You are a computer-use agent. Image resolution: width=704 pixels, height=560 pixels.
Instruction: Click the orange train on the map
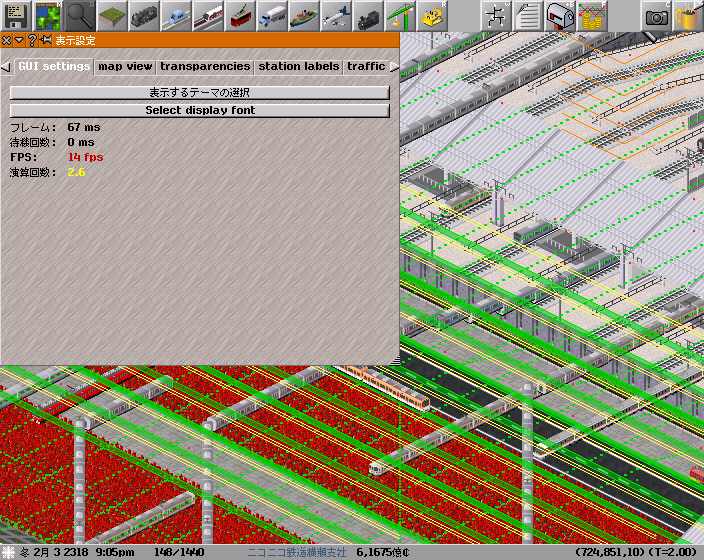click(x=386, y=387)
